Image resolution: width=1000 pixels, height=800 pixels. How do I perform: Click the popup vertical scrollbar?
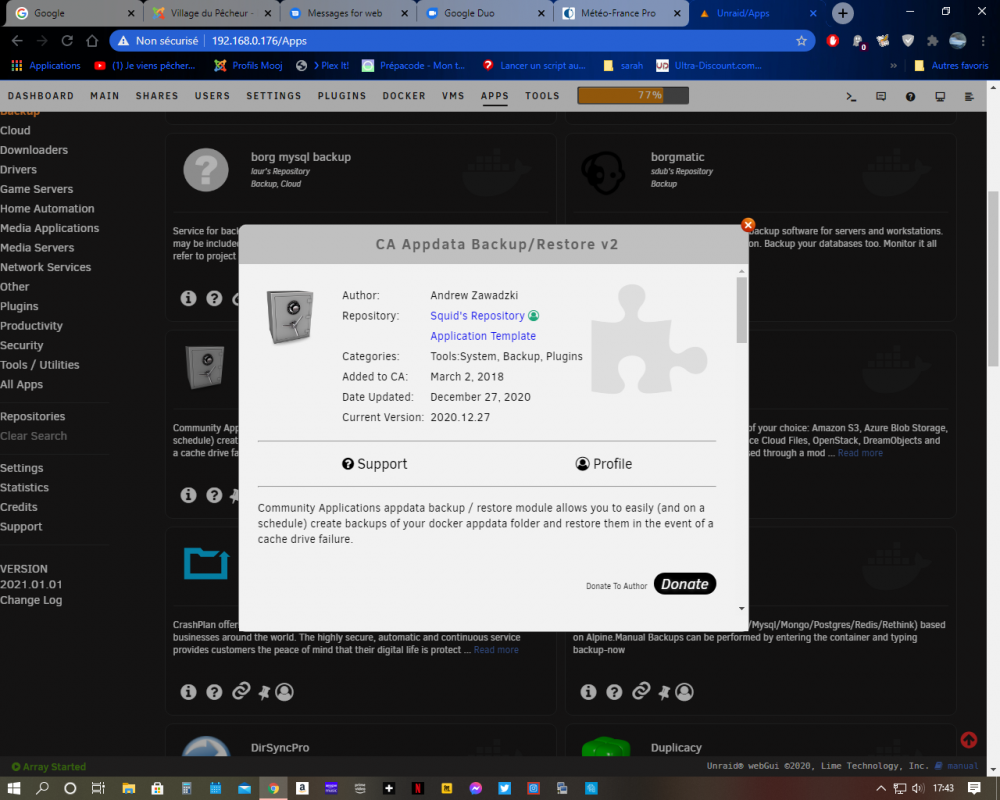coord(741,310)
